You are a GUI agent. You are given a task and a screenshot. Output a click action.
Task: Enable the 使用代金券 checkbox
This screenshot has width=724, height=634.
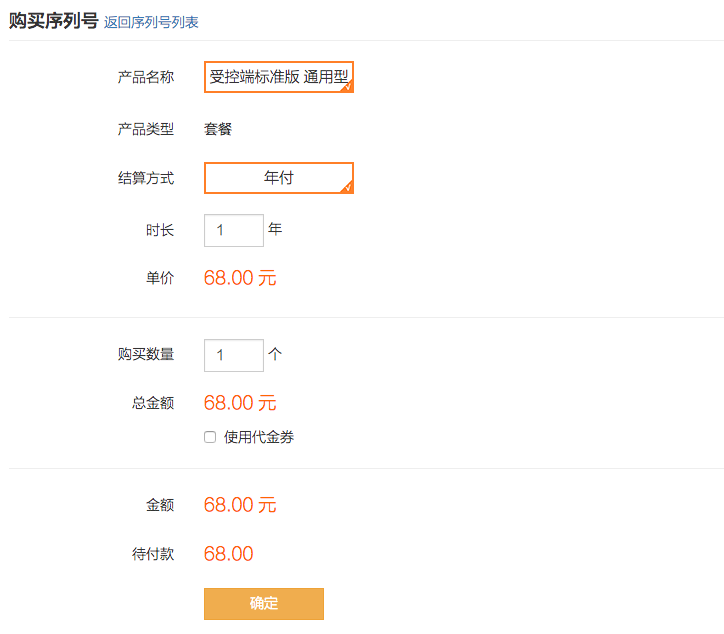[x=210, y=437]
